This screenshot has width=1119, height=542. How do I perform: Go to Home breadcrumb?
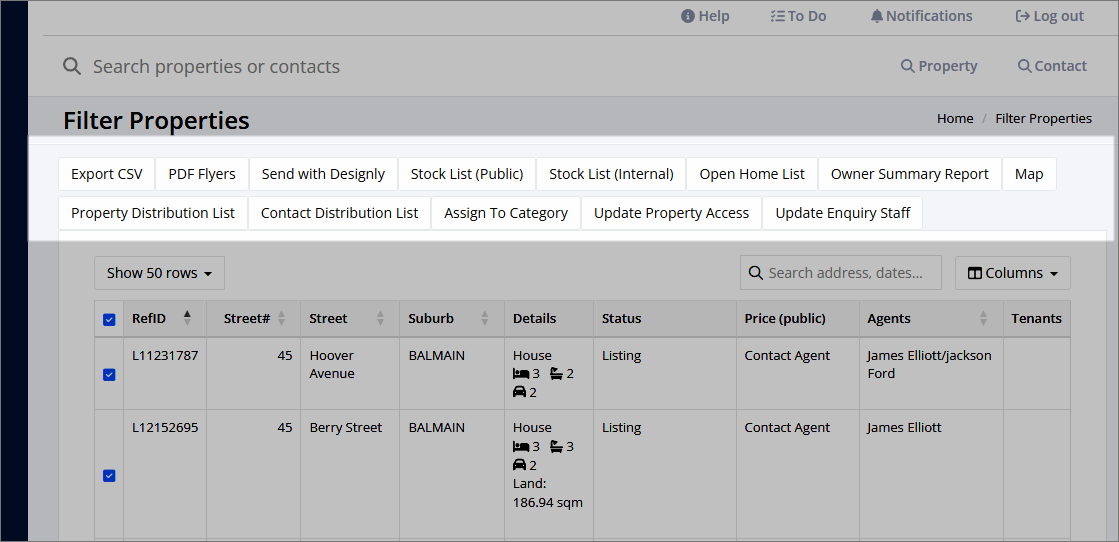click(955, 119)
